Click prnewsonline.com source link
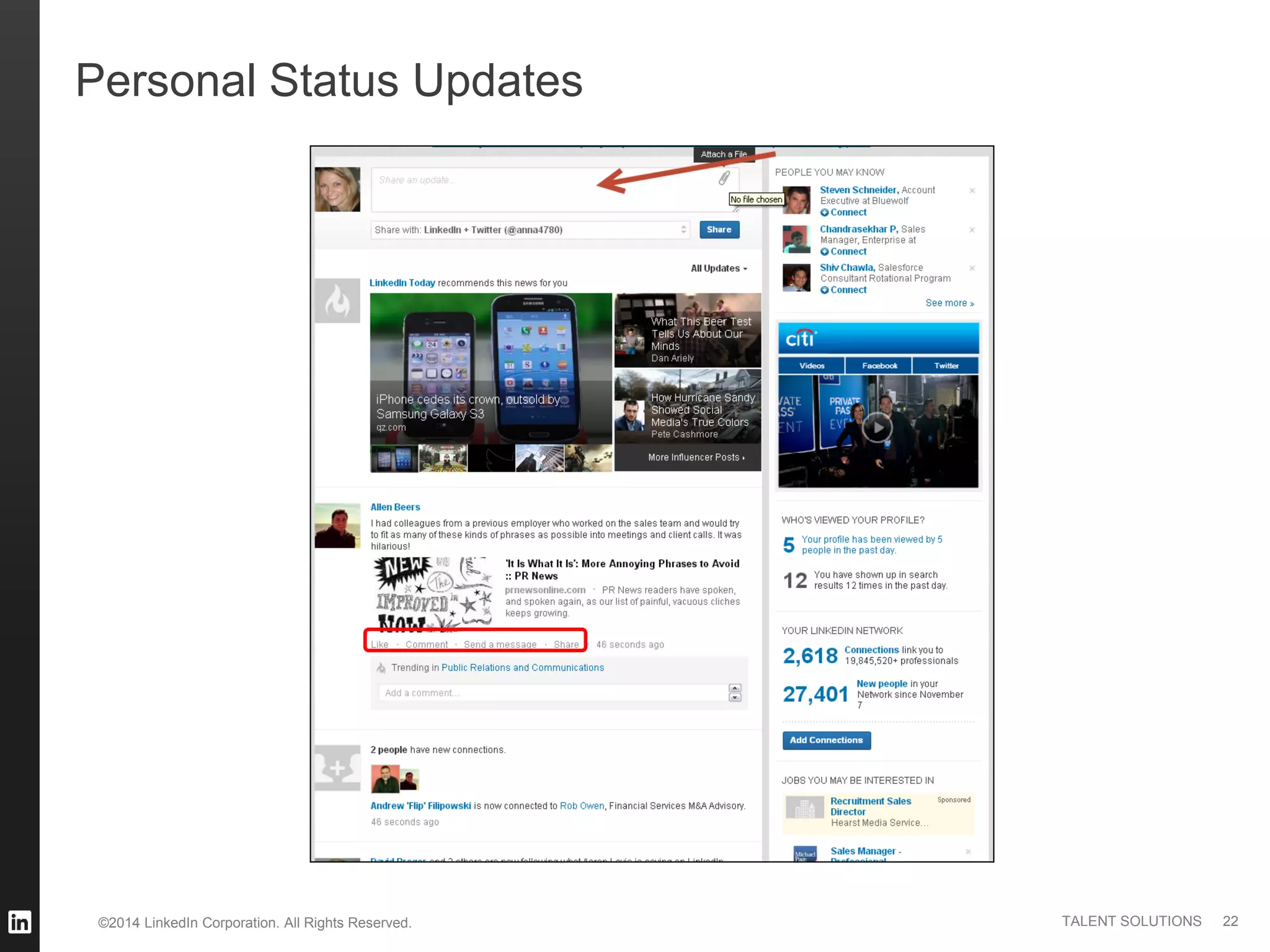1270x952 pixels. [545, 590]
